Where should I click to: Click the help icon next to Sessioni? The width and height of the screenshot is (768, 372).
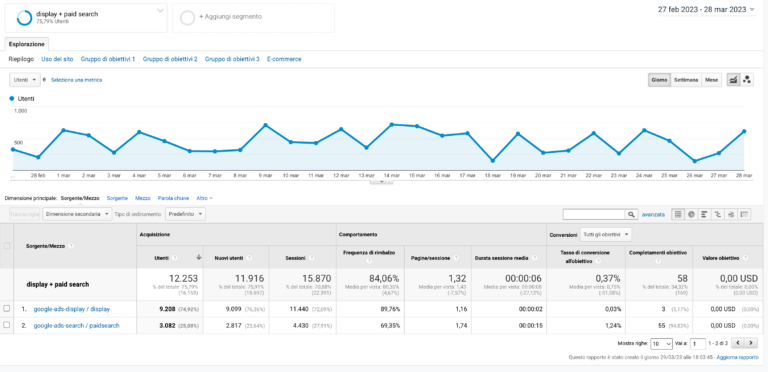(x=312, y=257)
